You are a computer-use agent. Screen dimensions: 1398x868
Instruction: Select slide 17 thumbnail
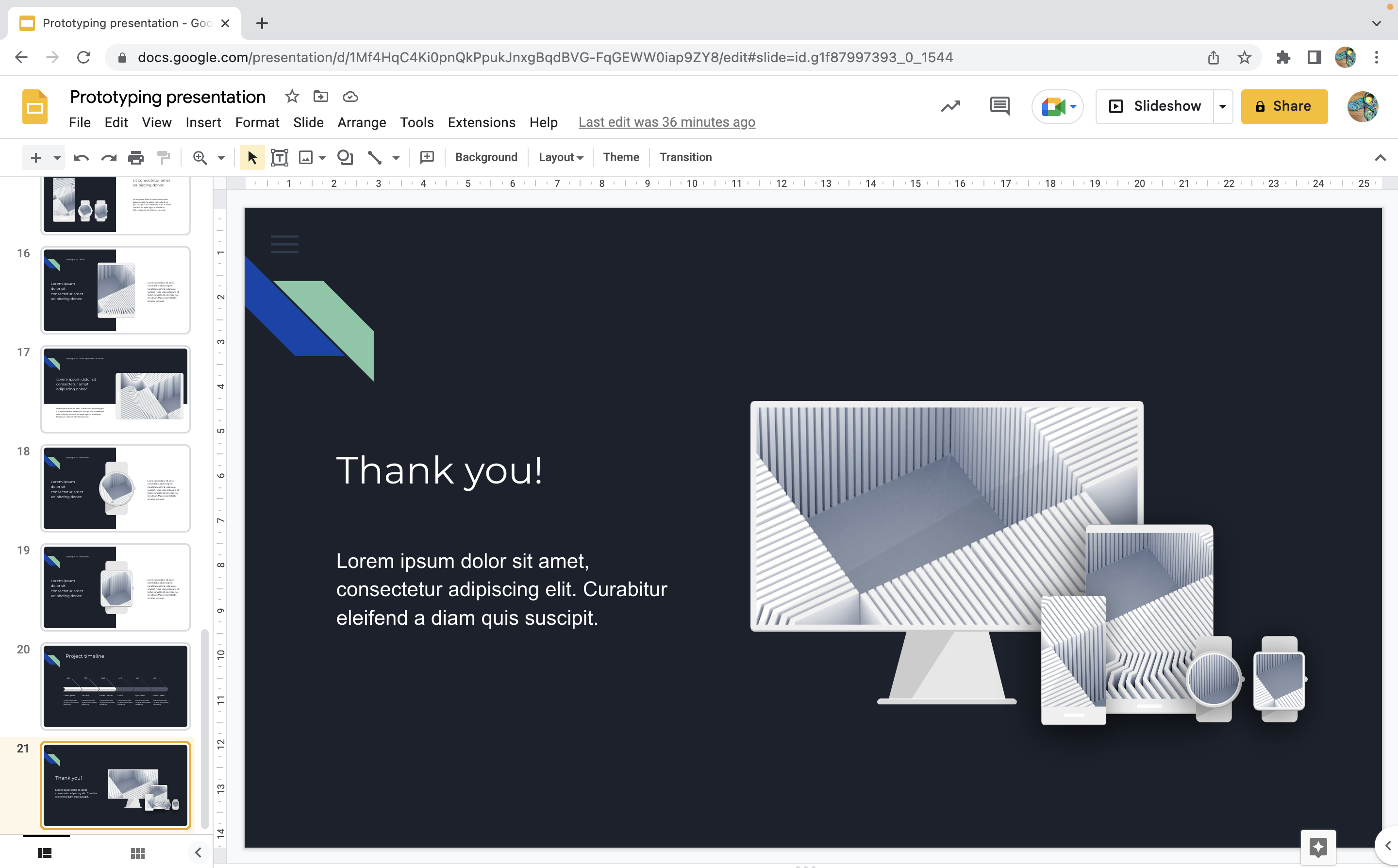[116, 389]
